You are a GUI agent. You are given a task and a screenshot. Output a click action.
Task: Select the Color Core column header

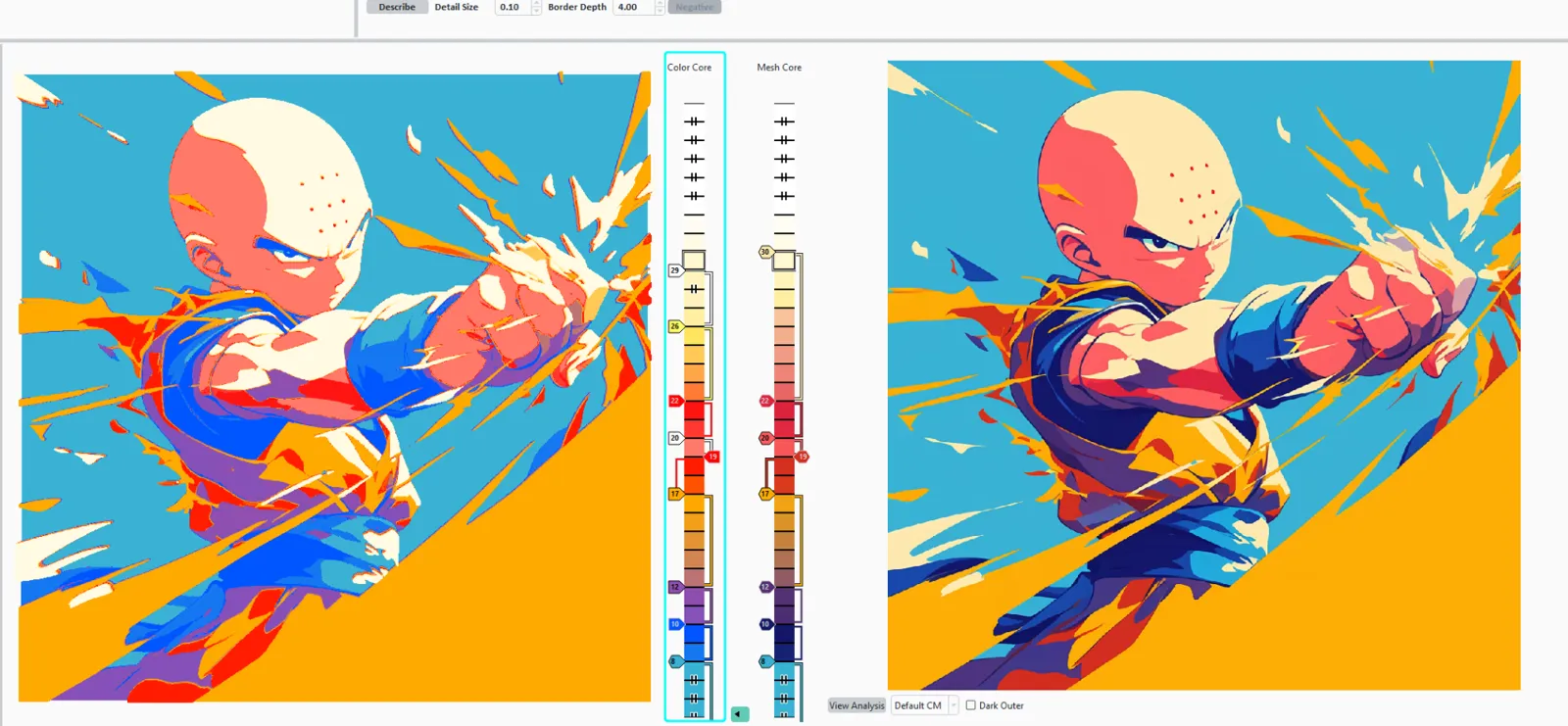(690, 68)
